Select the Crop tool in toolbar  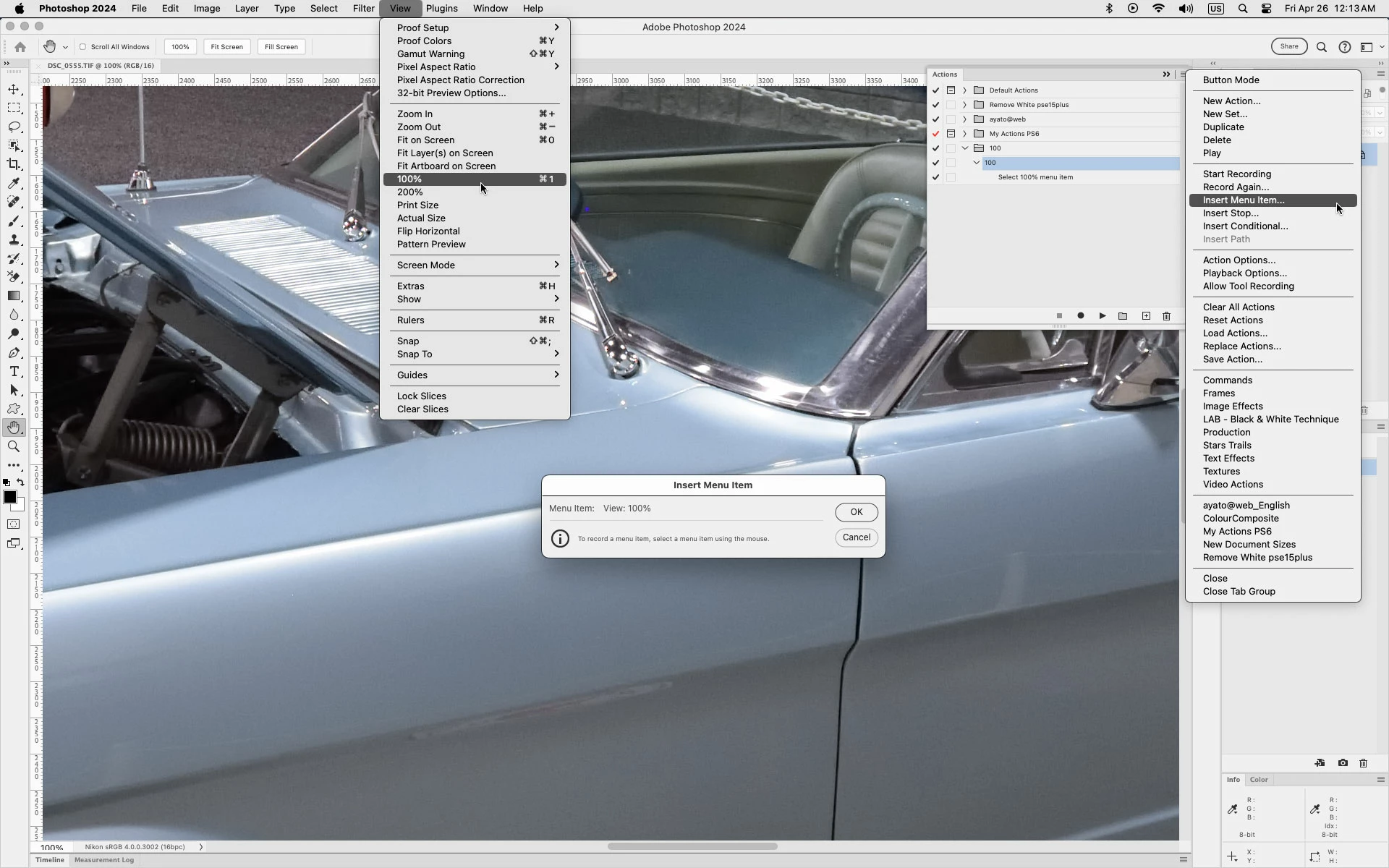click(14, 164)
